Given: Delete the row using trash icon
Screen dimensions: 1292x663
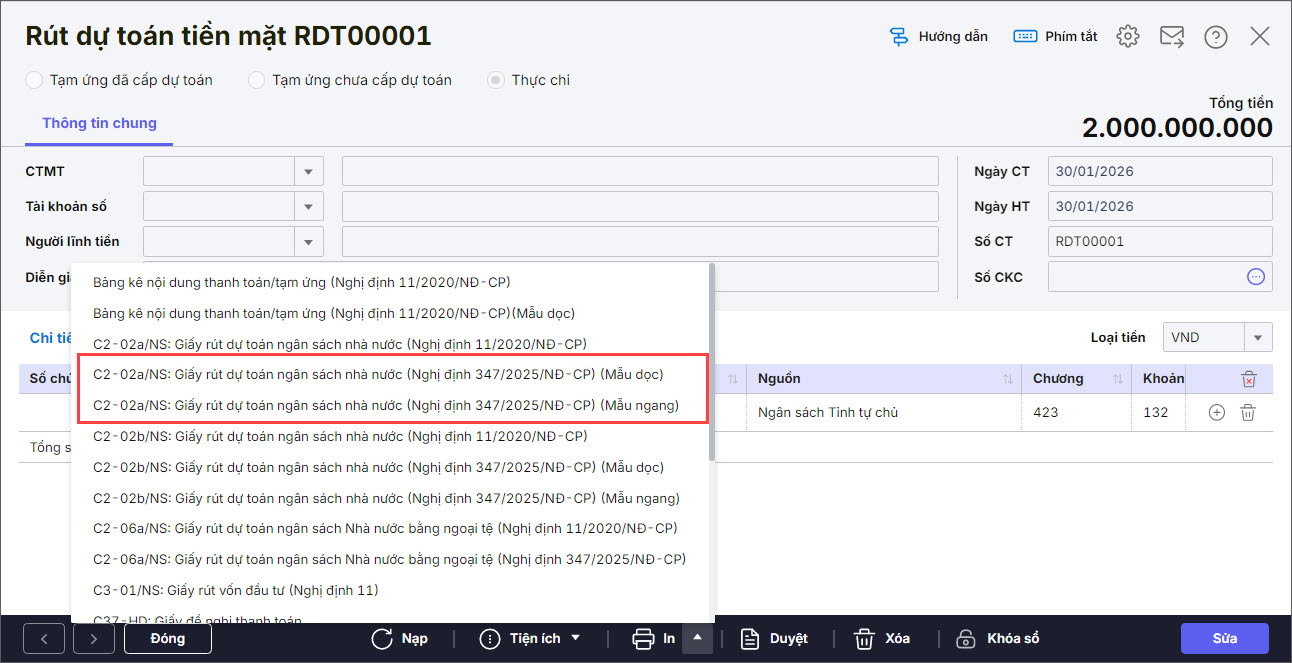Looking at the screenshot, I should (1247, 412).
